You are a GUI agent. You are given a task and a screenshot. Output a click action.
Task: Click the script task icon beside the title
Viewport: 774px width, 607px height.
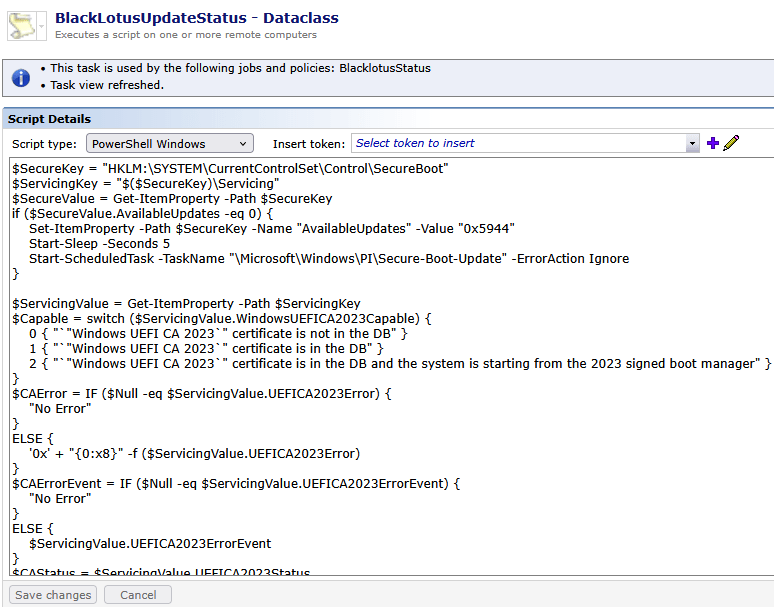click(20, 24)
